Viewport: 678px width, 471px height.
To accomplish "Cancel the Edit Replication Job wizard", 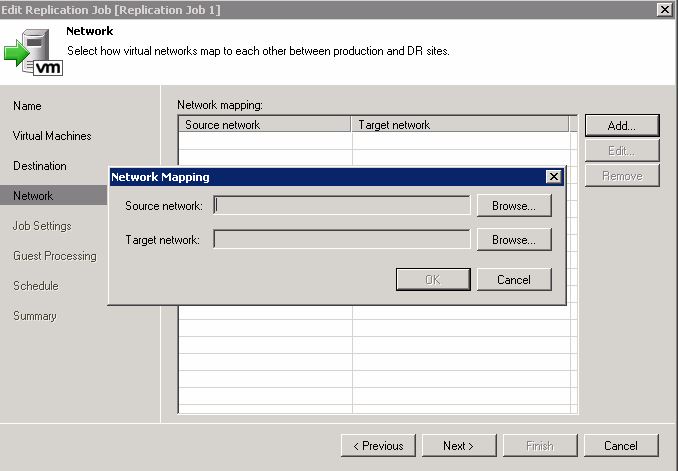I will point(621,445).
